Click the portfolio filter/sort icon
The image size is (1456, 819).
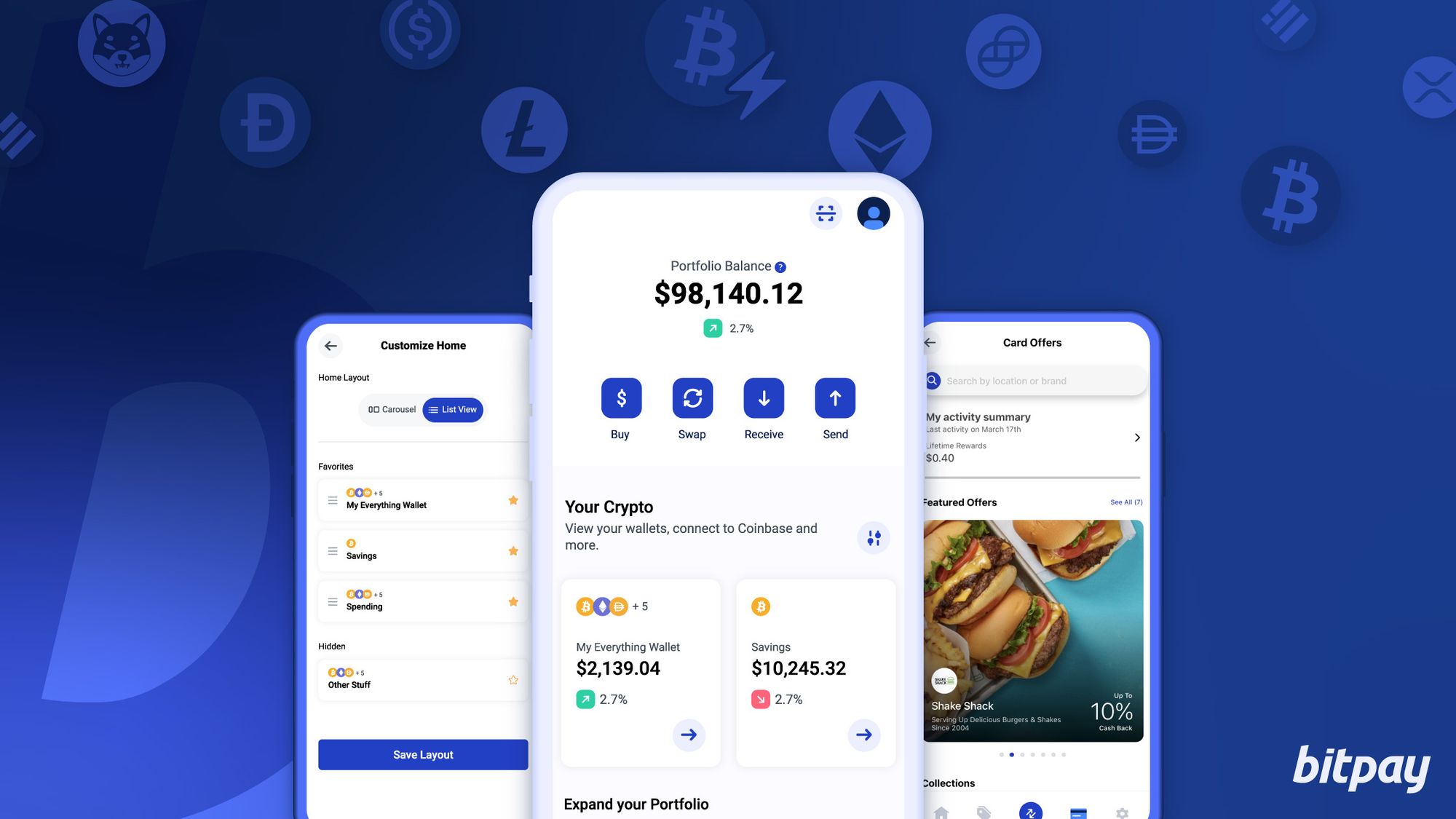pyautogui.click(x=873, y=537)
